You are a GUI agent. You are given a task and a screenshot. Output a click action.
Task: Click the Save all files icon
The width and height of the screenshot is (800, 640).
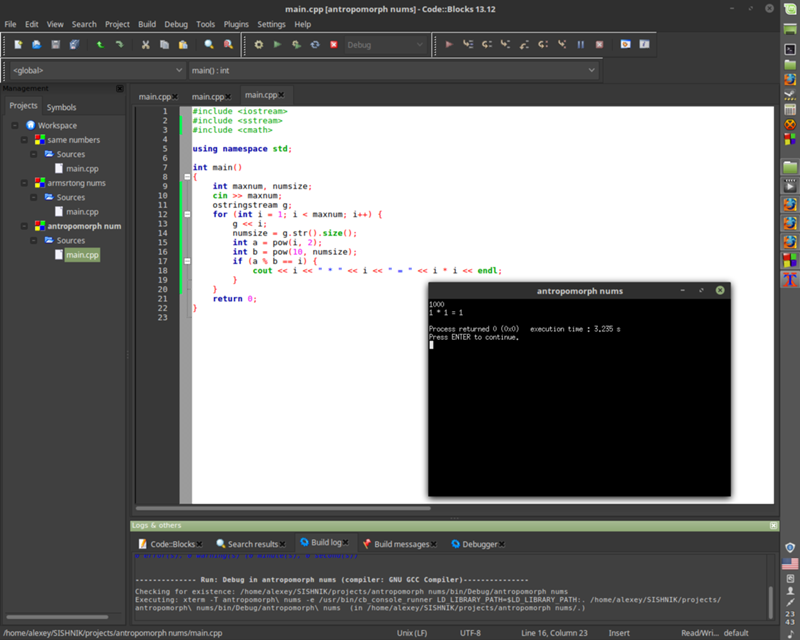tap(74, 45)
